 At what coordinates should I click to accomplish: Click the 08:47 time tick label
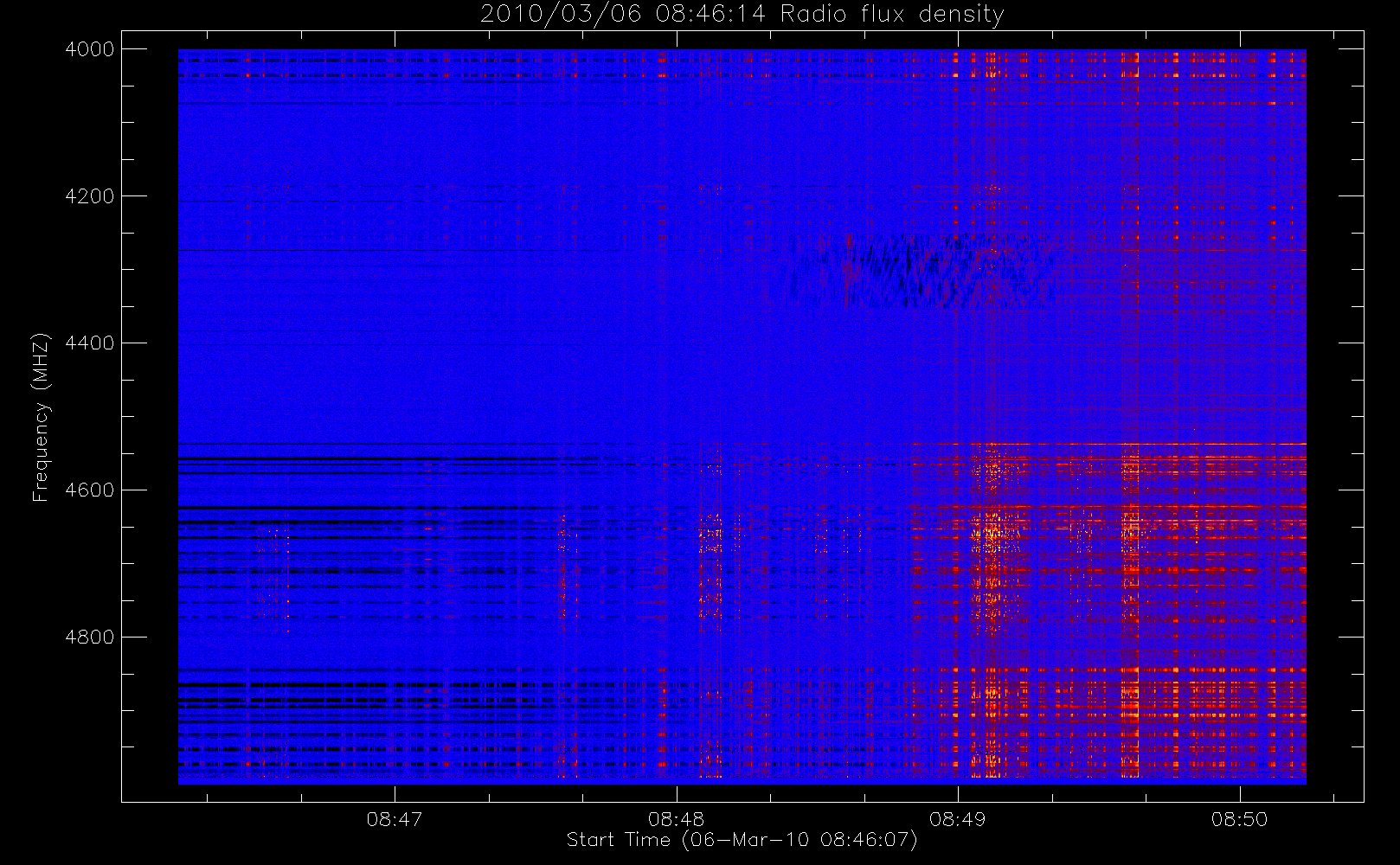pos(395,819)
